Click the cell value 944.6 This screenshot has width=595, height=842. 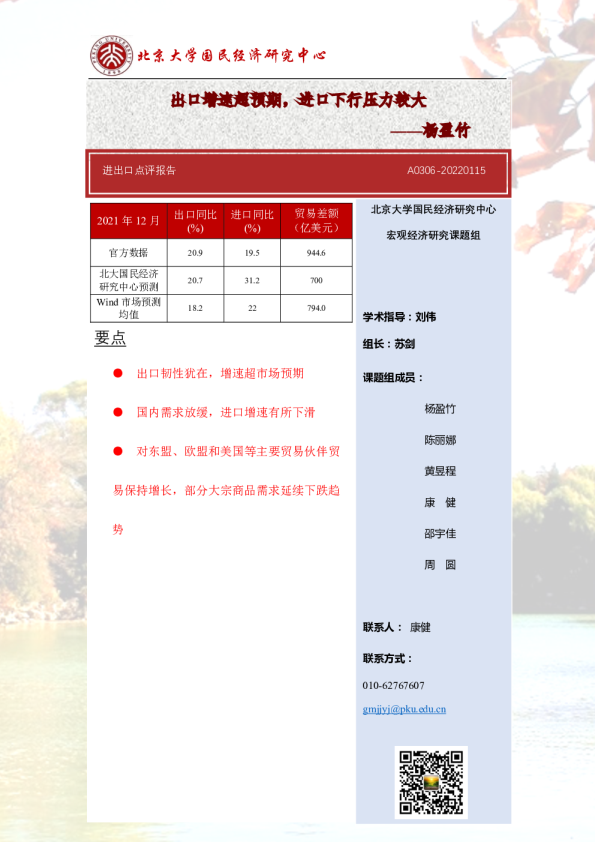click(x=316, y=253)
